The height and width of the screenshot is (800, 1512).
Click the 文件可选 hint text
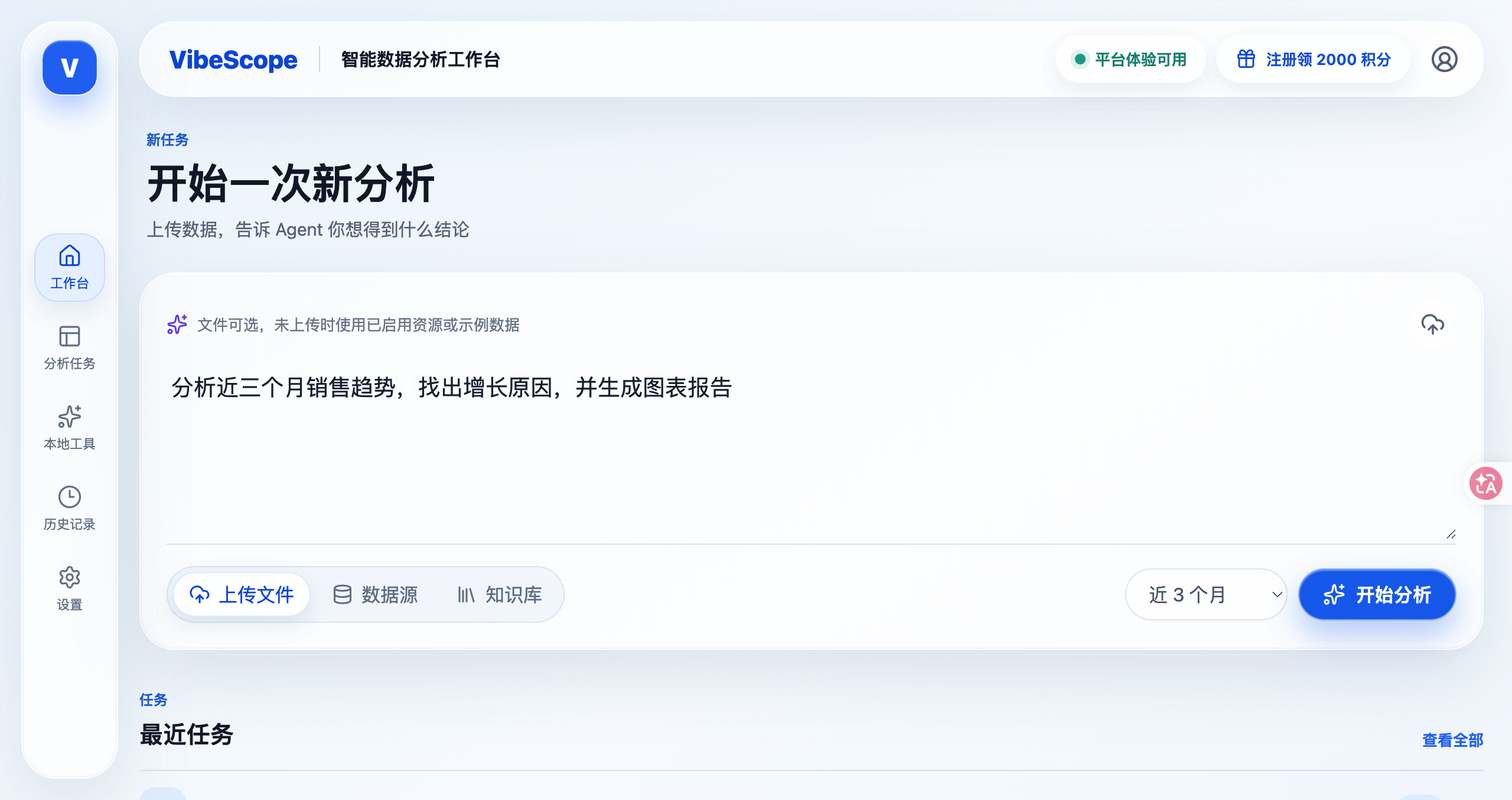click(x=359, y=324)
